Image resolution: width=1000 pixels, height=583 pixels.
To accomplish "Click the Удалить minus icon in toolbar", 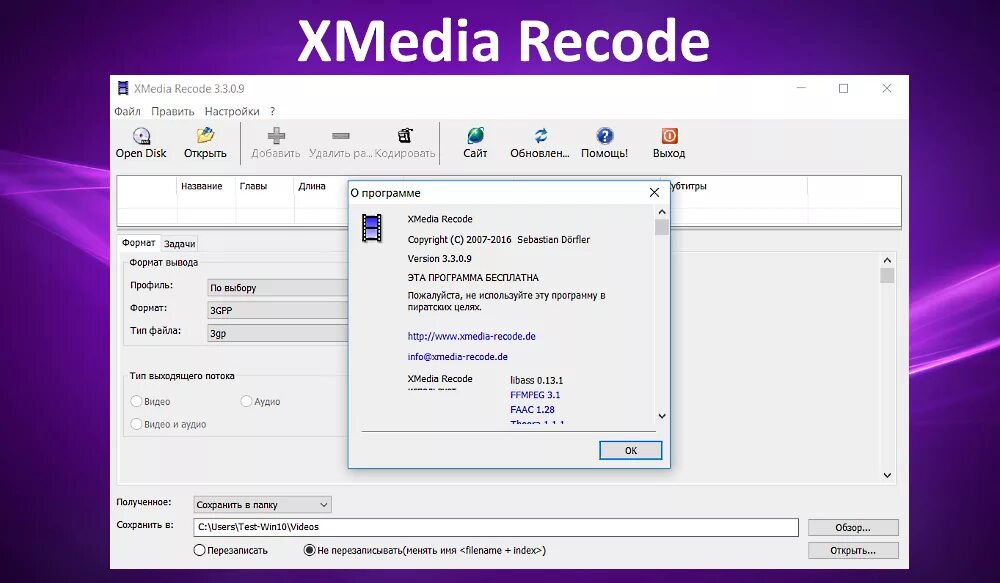I will pos(341,135).
